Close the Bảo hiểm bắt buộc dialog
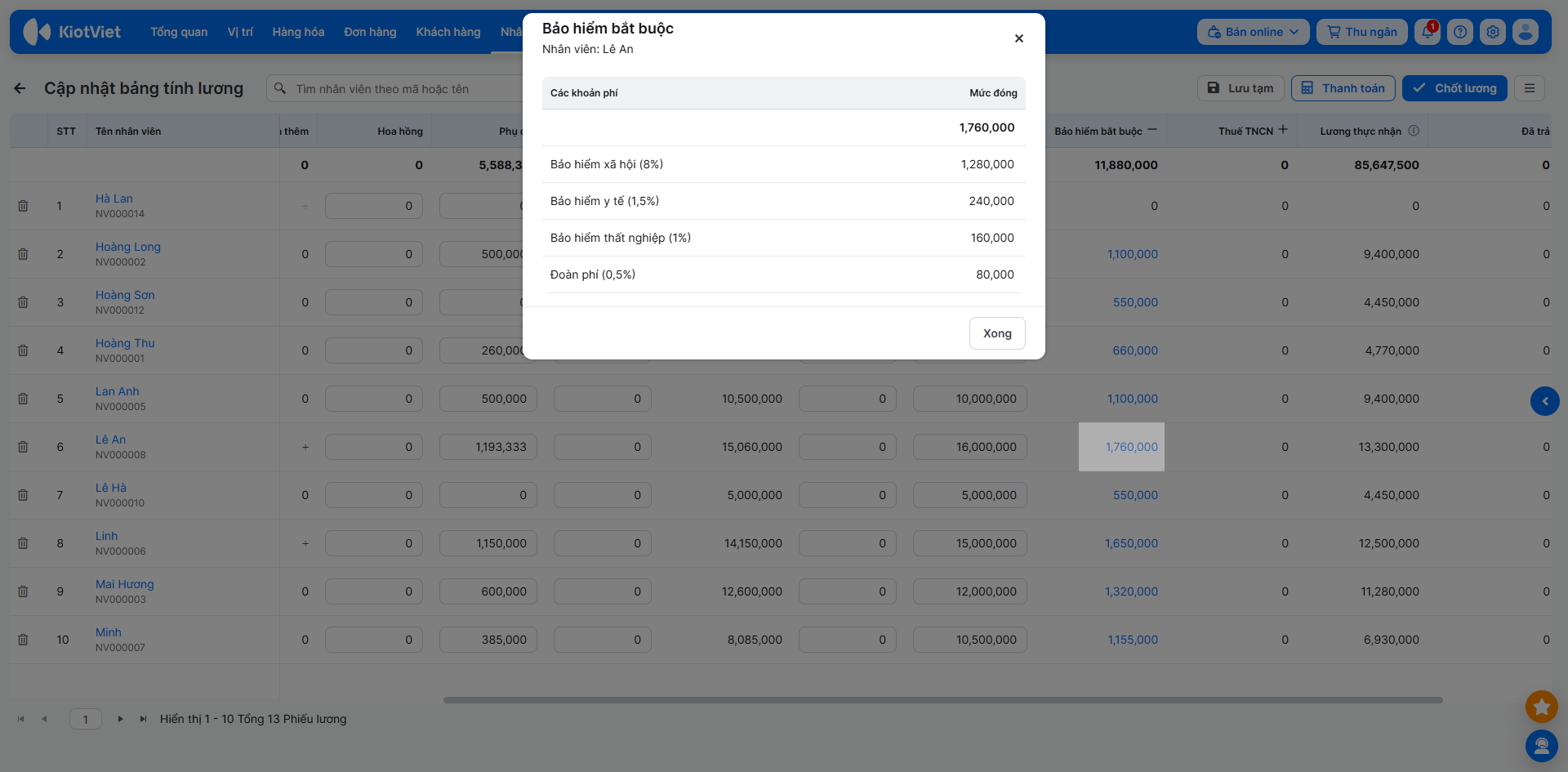1568x772 pixels. (x=1018, y=38)
